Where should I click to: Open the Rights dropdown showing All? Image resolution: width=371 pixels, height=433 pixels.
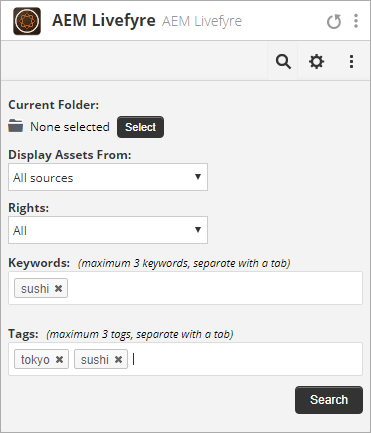[x=108, y=230]
